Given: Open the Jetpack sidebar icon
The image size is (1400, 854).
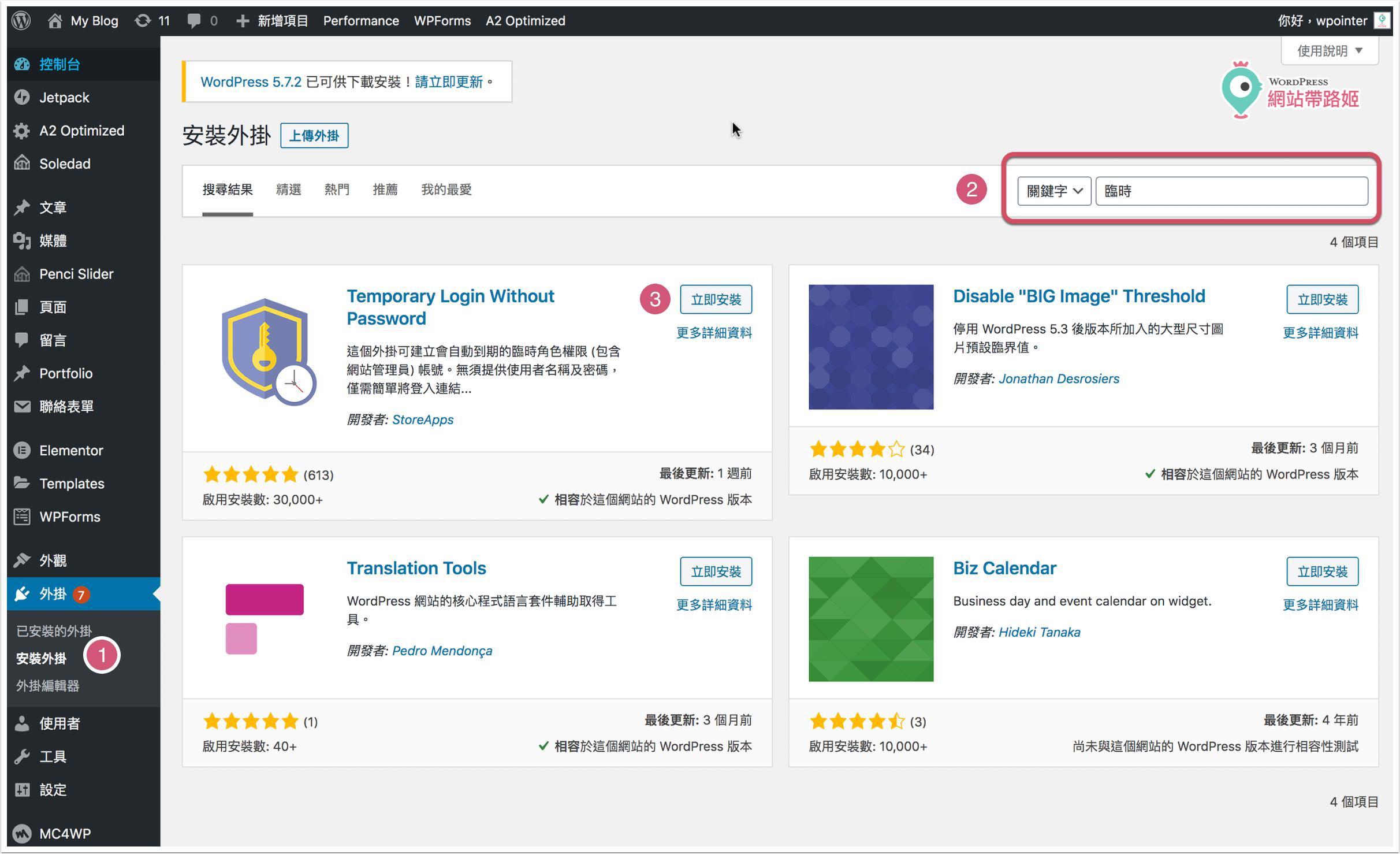Looking at the screenshot, I should (22, 97).
